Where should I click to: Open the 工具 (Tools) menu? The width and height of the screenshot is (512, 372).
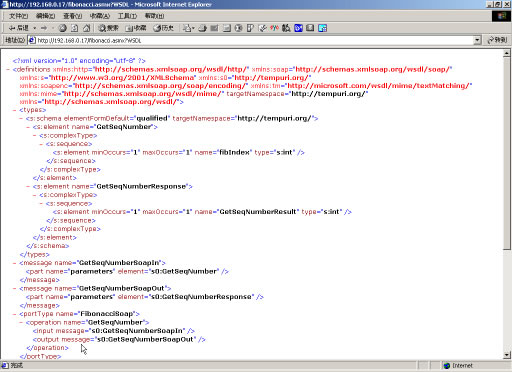tap(127, 16)
